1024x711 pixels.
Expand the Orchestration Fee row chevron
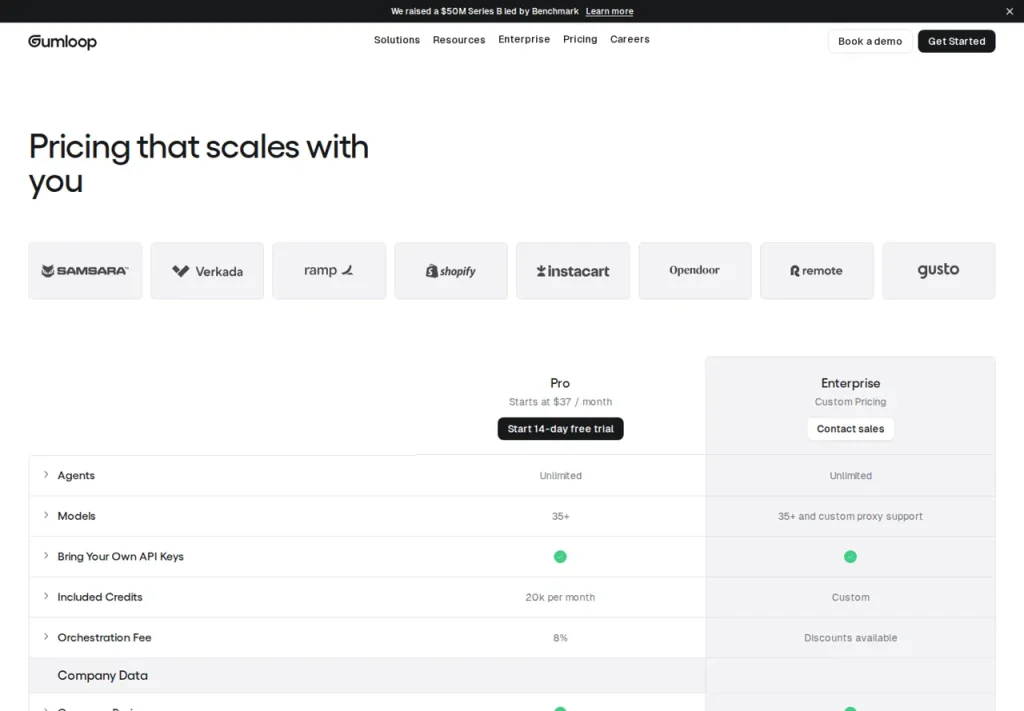pyautogui.click(x=46, y=637)
